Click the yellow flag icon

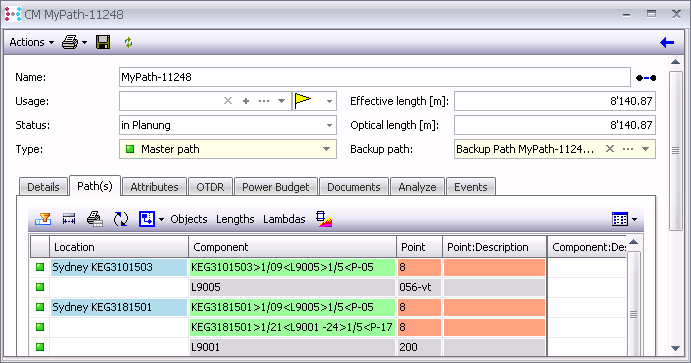pyautogui.click(x=303, y=100)
